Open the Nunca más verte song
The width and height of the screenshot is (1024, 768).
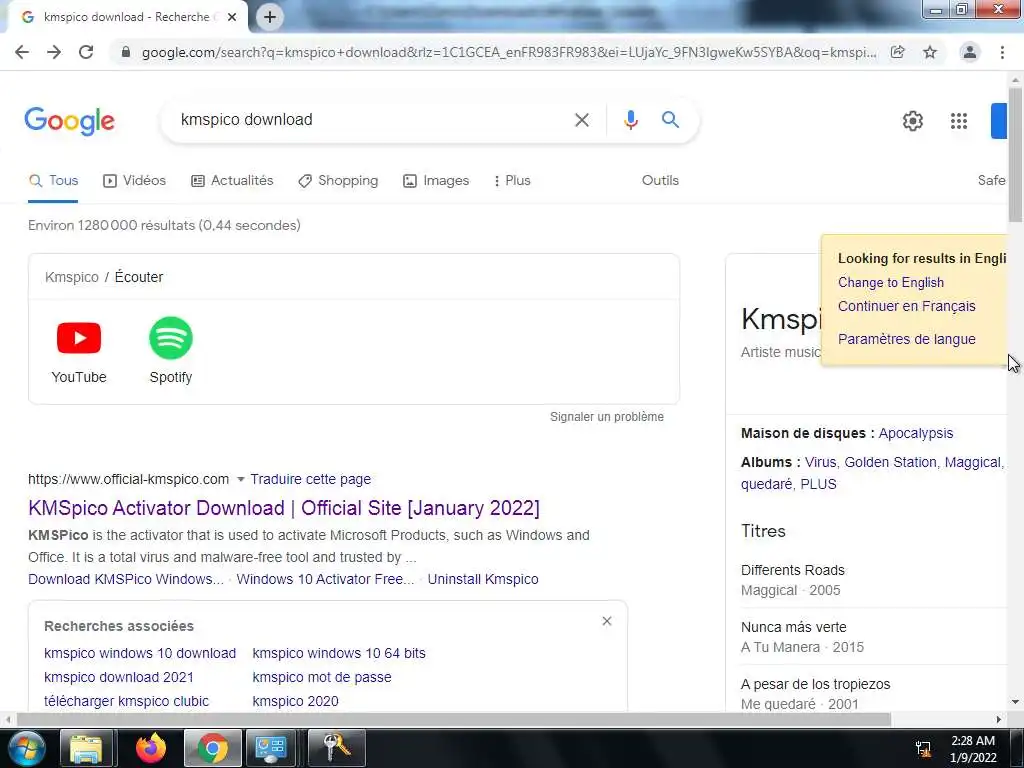tap(793, 628)
